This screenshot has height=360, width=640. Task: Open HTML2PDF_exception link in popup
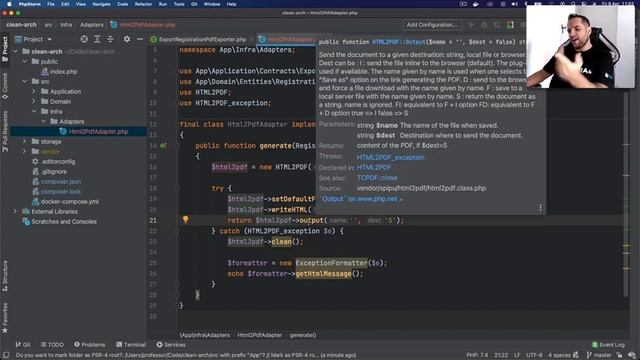(x=390, y=157)
